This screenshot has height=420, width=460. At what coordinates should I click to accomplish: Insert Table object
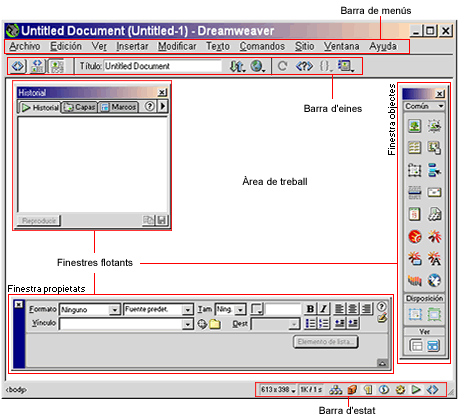[414, 147]
